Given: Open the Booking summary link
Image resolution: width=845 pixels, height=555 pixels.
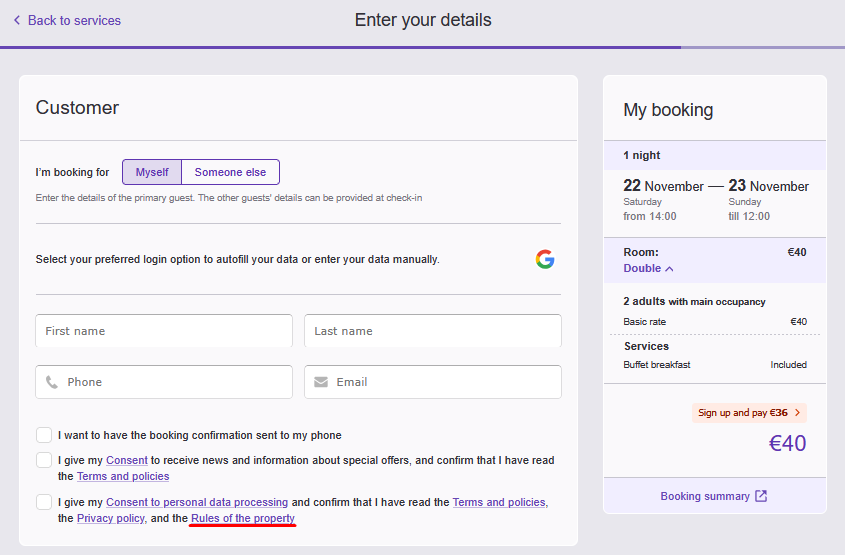Looking at the screenshot, I should tap(704, 496).
